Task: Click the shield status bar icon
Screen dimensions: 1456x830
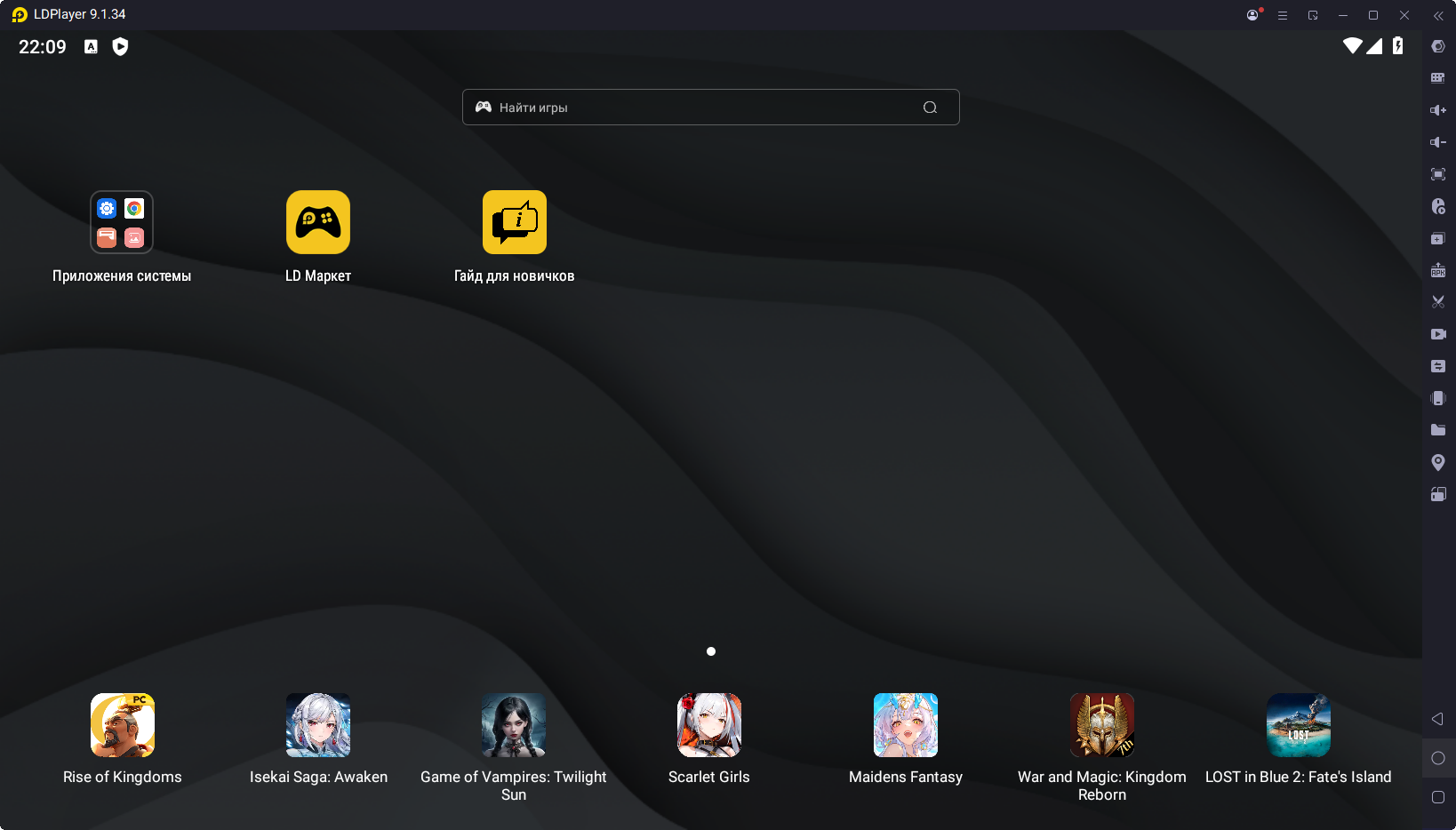Action: (120, 47)
